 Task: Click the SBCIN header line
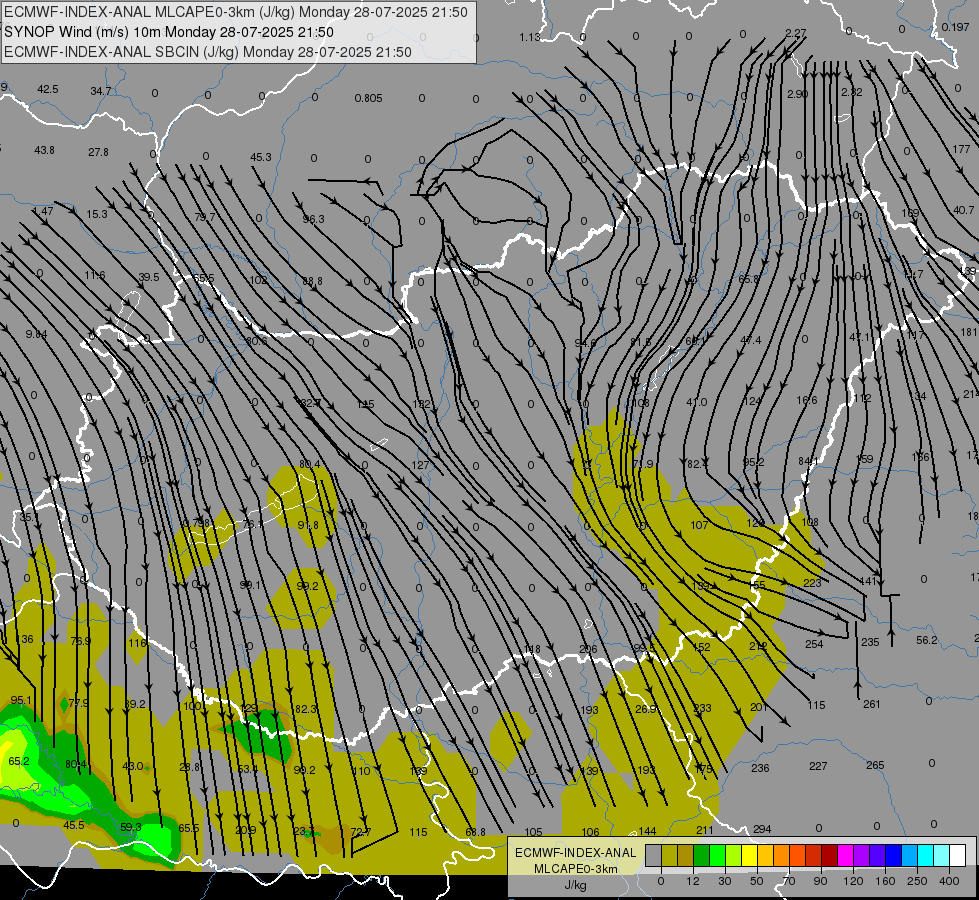(x=208, y=52)
